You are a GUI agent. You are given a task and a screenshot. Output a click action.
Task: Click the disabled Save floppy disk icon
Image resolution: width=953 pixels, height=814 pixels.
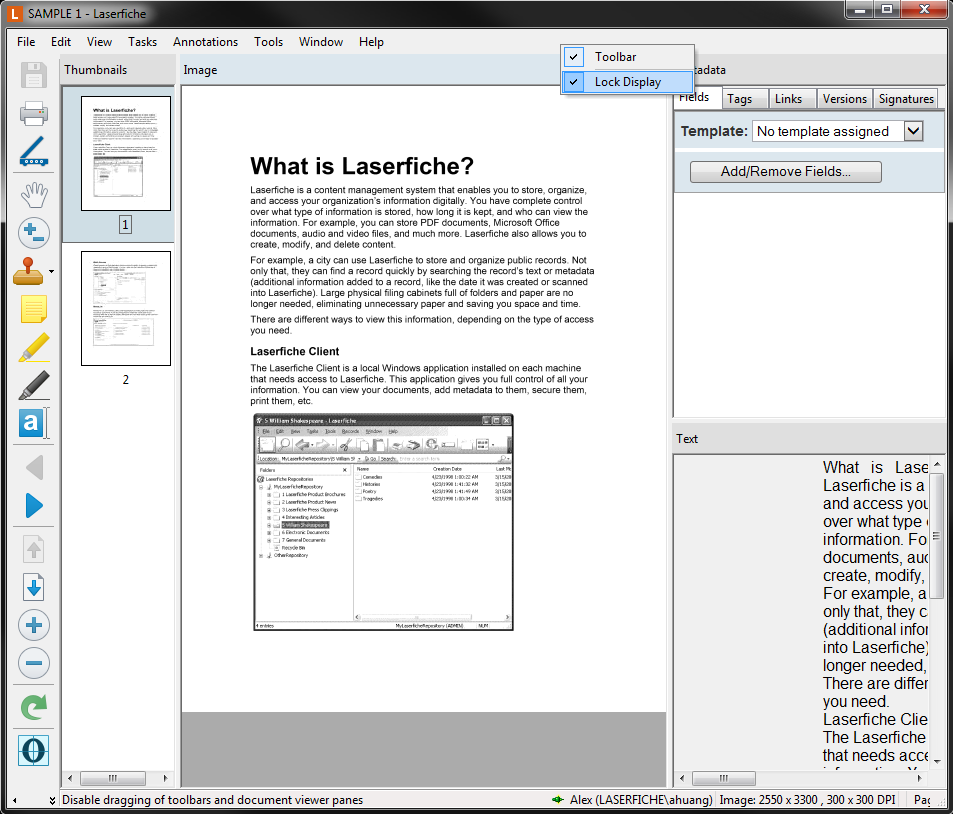[x=33, y=76]
